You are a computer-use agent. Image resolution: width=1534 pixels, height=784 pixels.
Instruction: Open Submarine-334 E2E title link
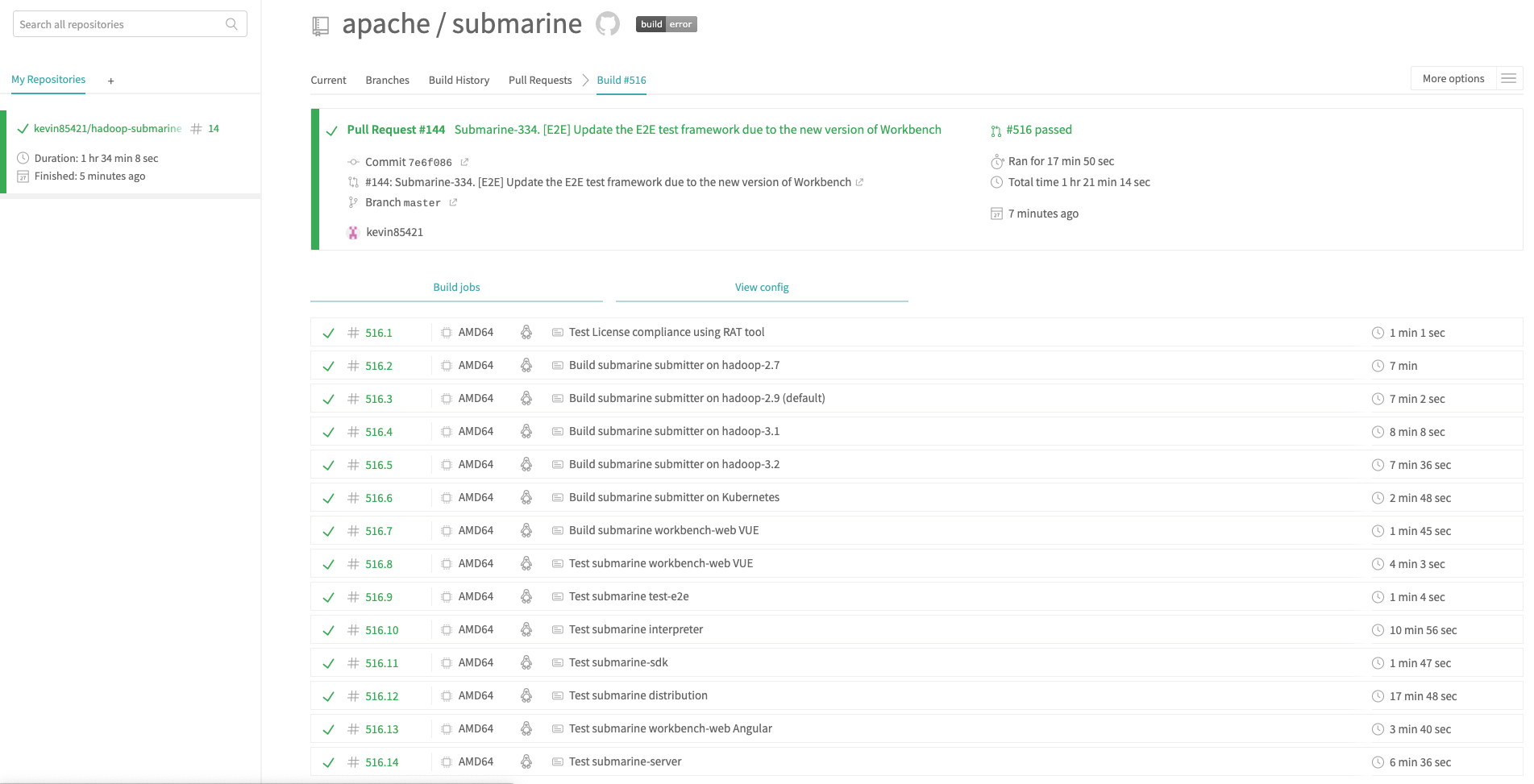tap(697, 130)
